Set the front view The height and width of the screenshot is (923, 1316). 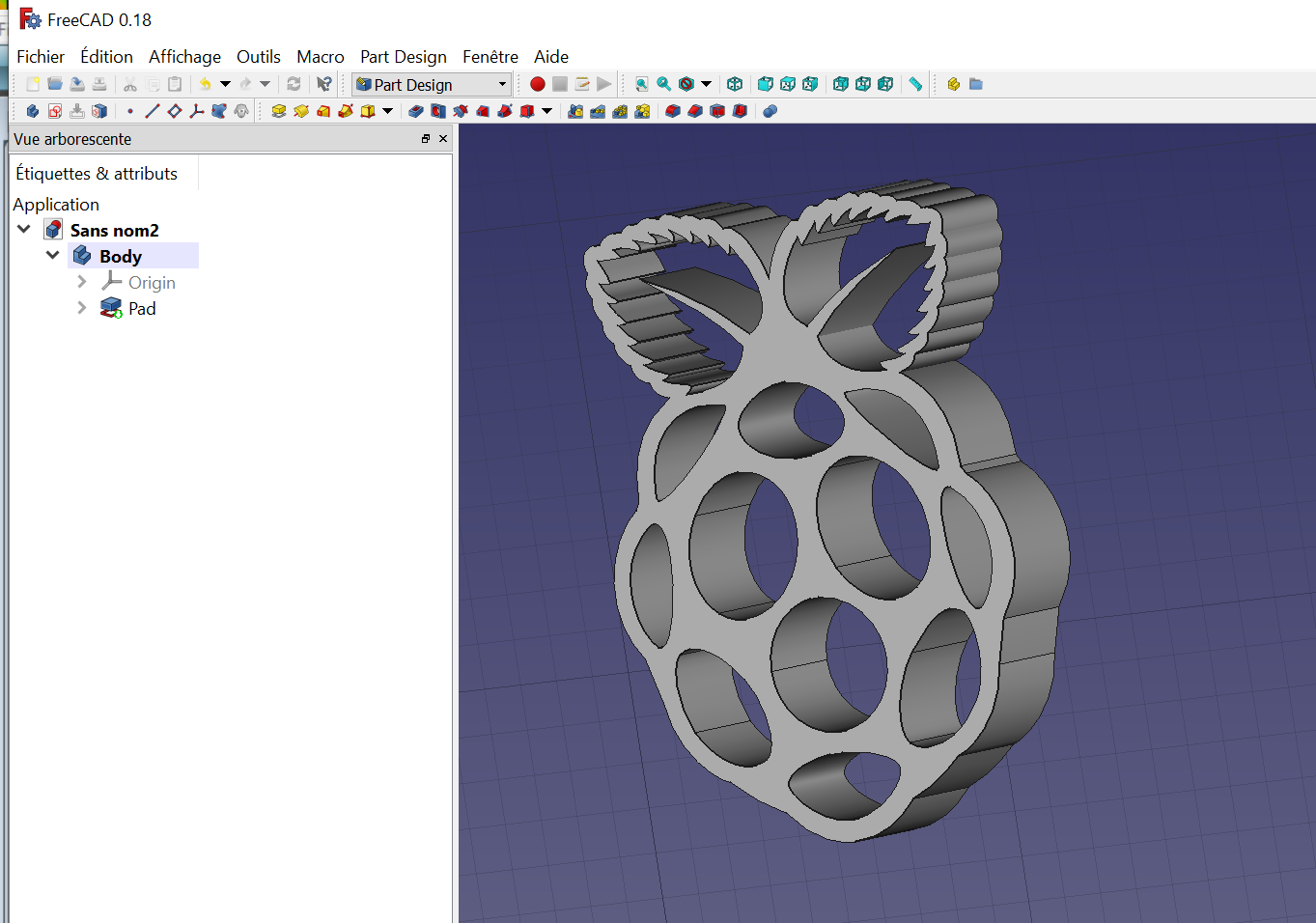coord(766,84)
